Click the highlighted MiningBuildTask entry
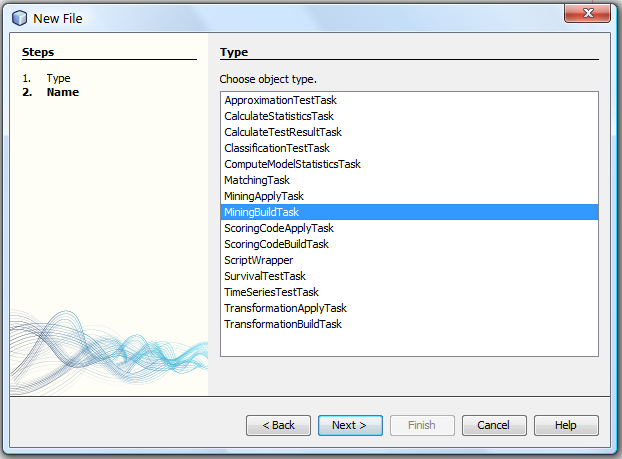 262,212
